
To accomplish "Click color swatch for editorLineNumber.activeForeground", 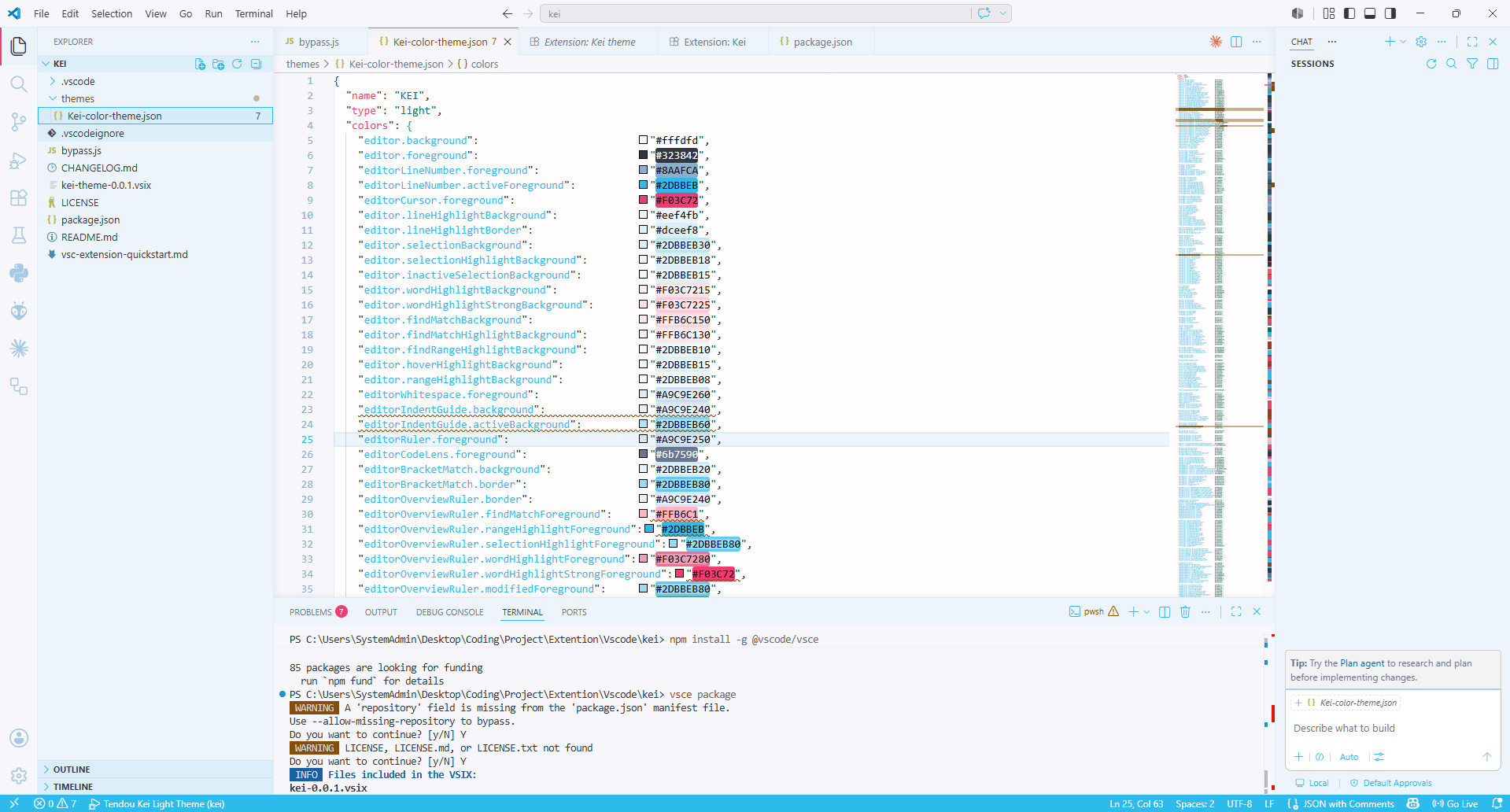I will pos(643,185).
